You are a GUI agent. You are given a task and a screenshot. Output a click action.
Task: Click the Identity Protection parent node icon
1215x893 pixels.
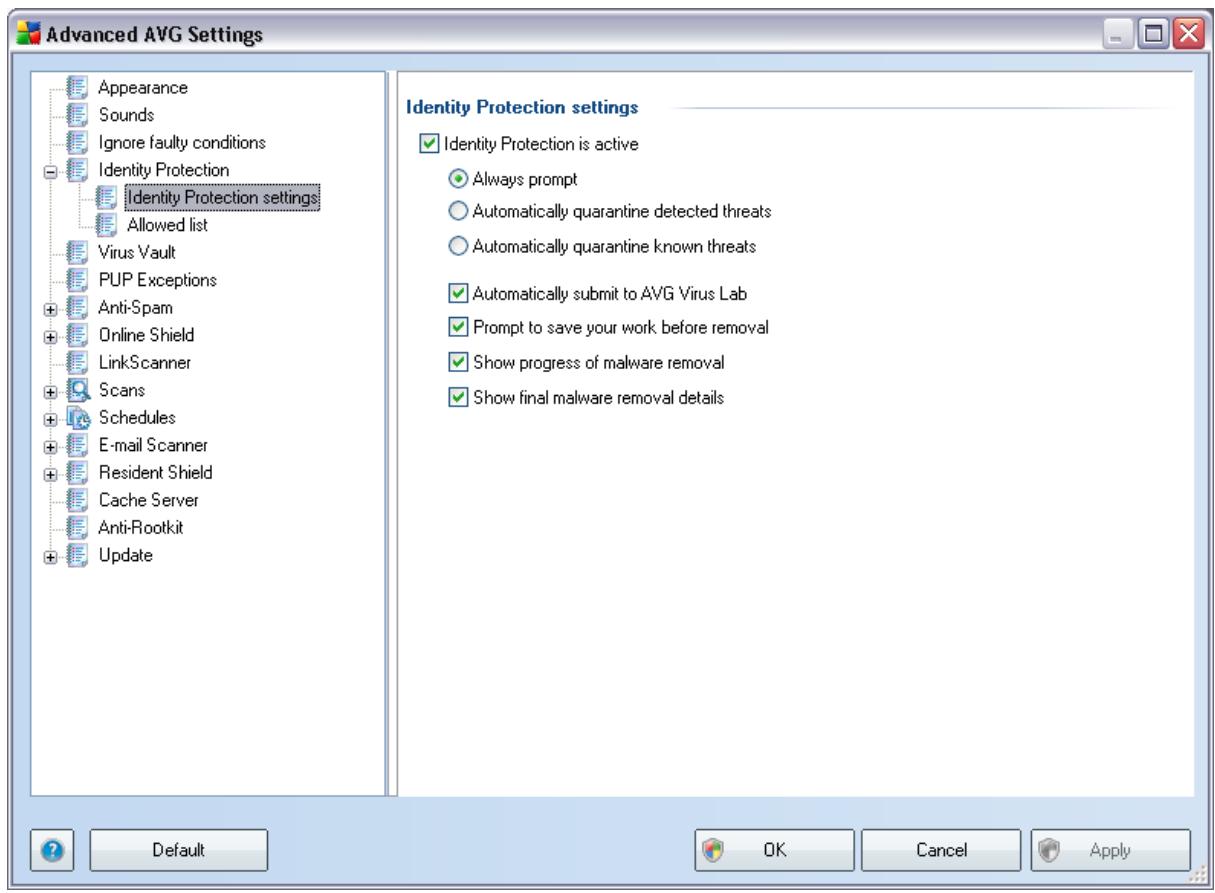click(75, 170)
